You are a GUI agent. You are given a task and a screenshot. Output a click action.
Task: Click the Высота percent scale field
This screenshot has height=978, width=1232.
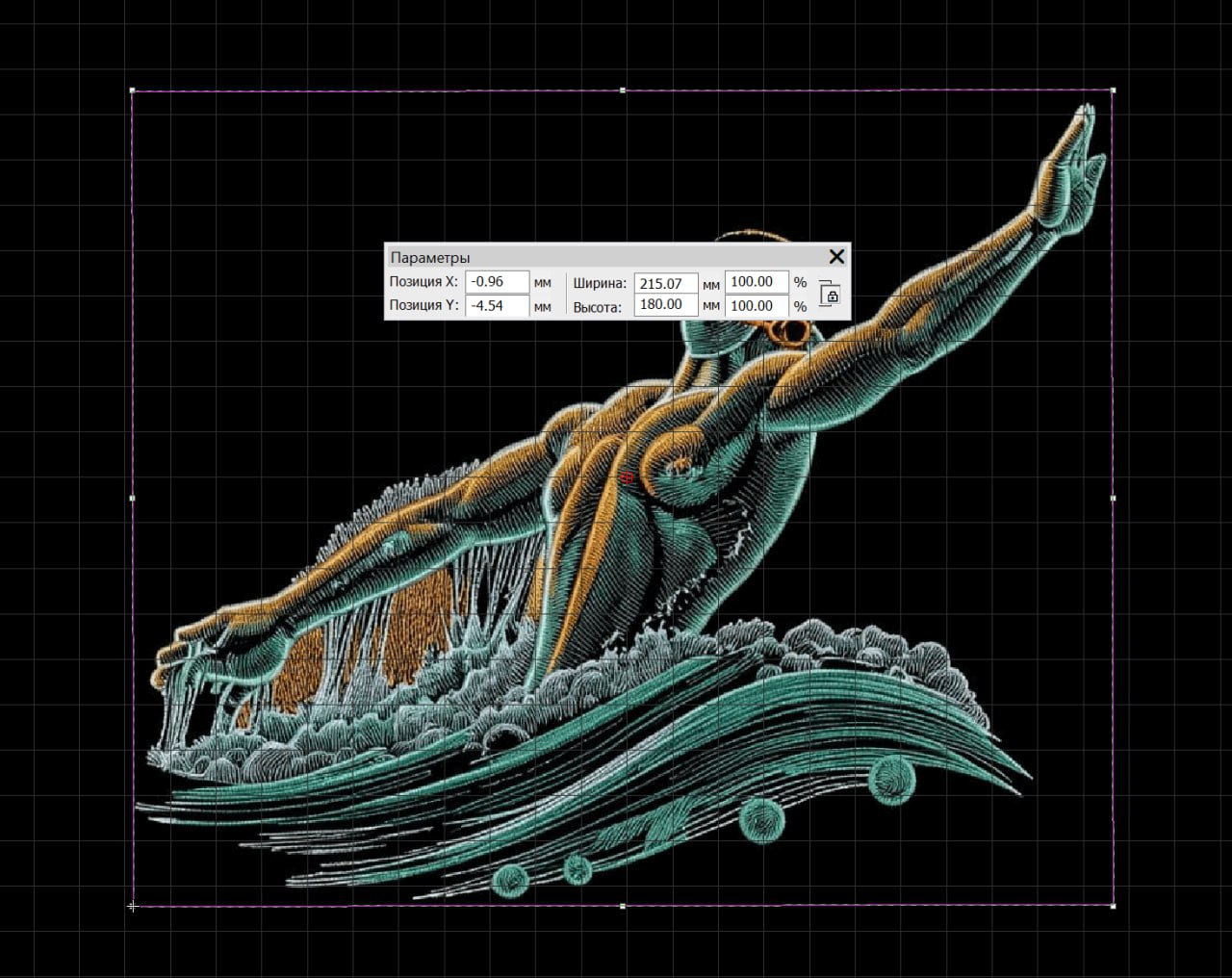[x=756, y=306]
